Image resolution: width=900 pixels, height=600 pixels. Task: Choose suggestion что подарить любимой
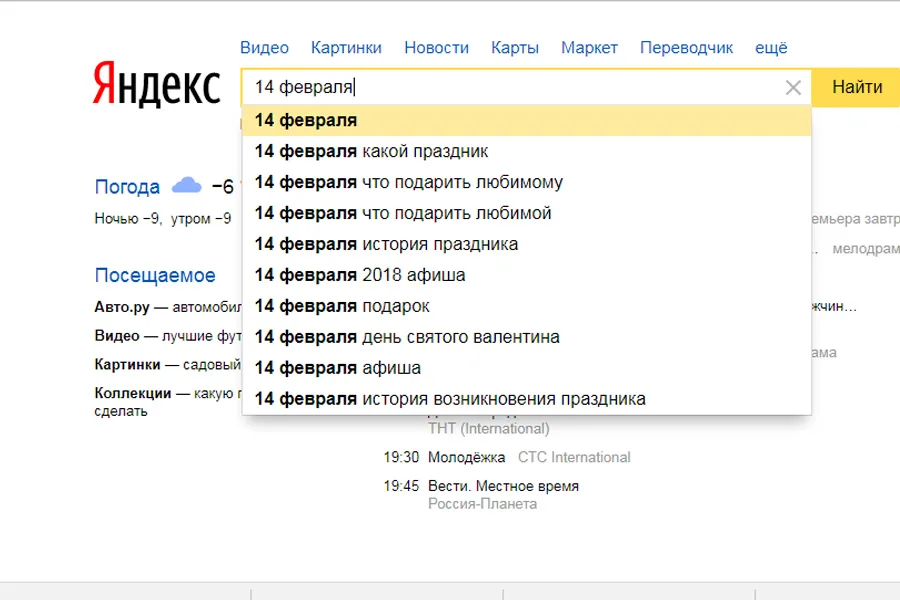526,214
